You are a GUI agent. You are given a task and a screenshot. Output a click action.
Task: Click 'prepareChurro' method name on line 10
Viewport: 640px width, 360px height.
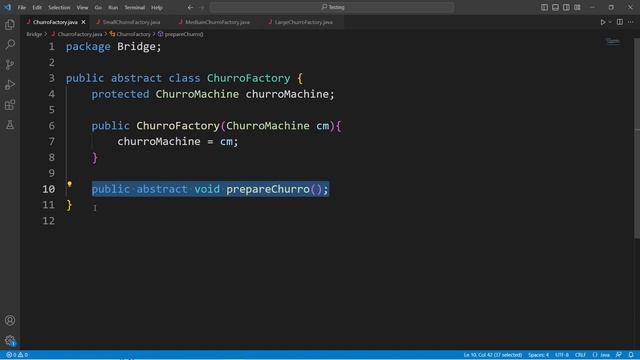268,189
